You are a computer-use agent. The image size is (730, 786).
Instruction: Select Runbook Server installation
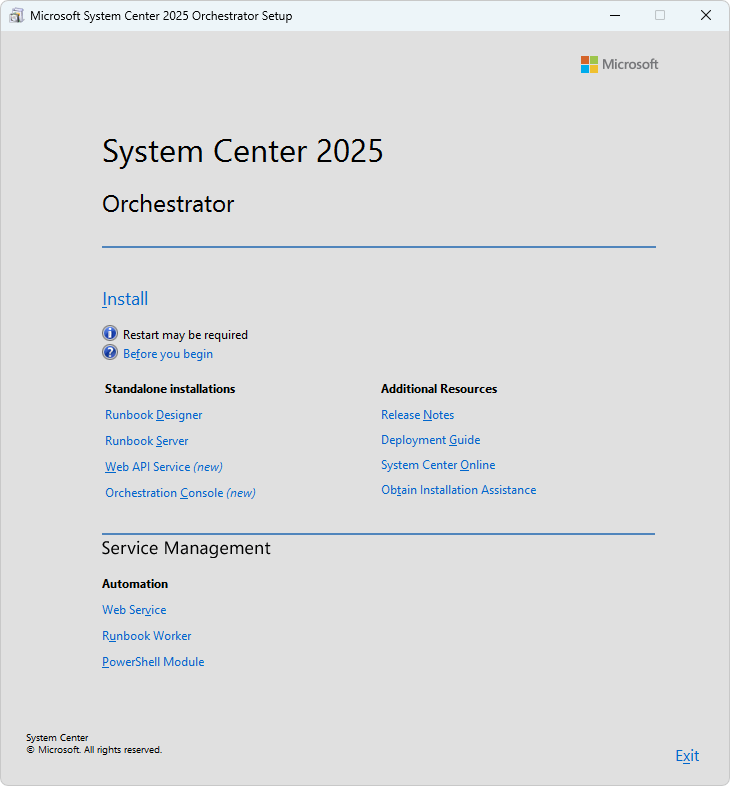146,441
